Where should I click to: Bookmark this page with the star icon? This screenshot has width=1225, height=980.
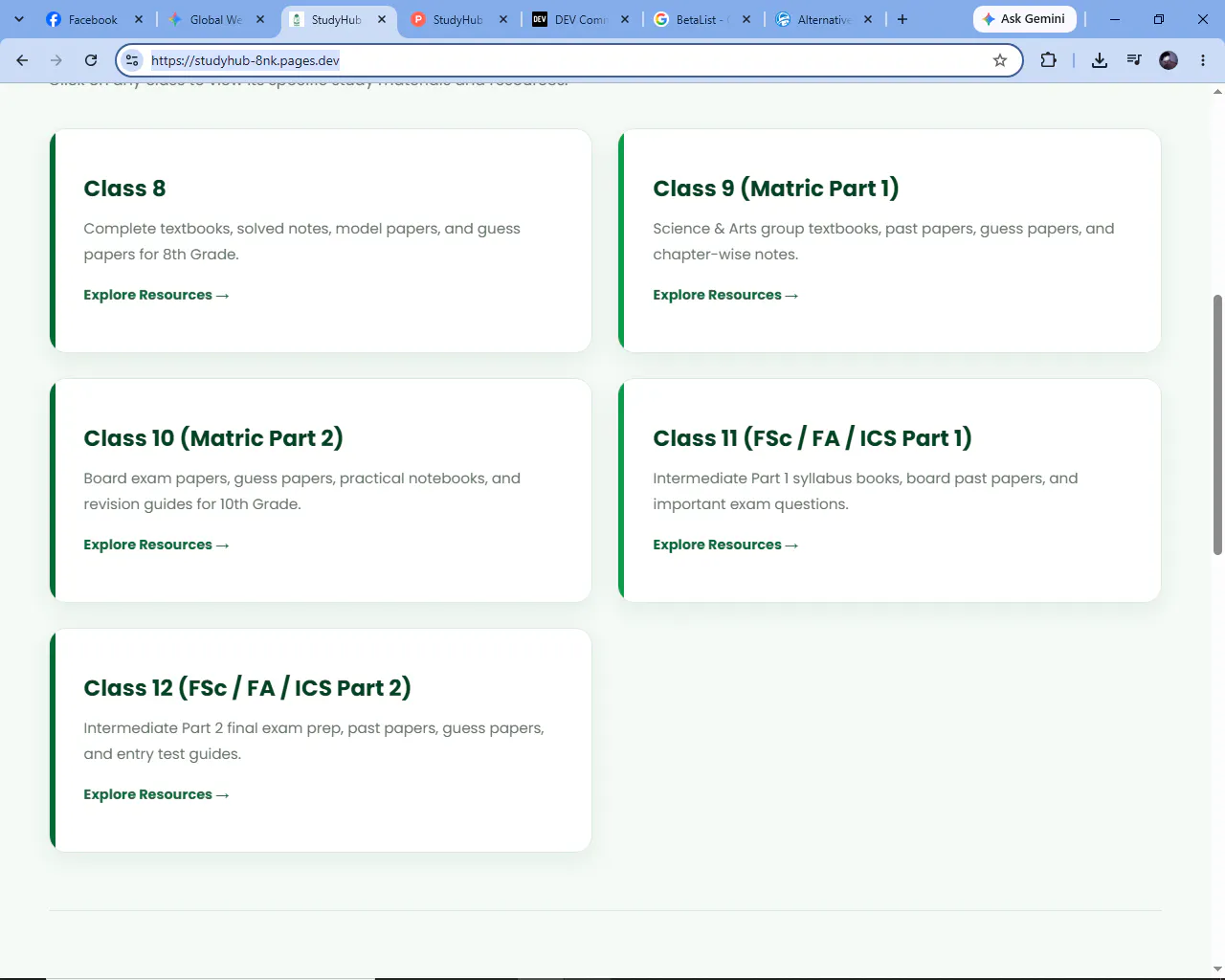tap(1000, 60)
